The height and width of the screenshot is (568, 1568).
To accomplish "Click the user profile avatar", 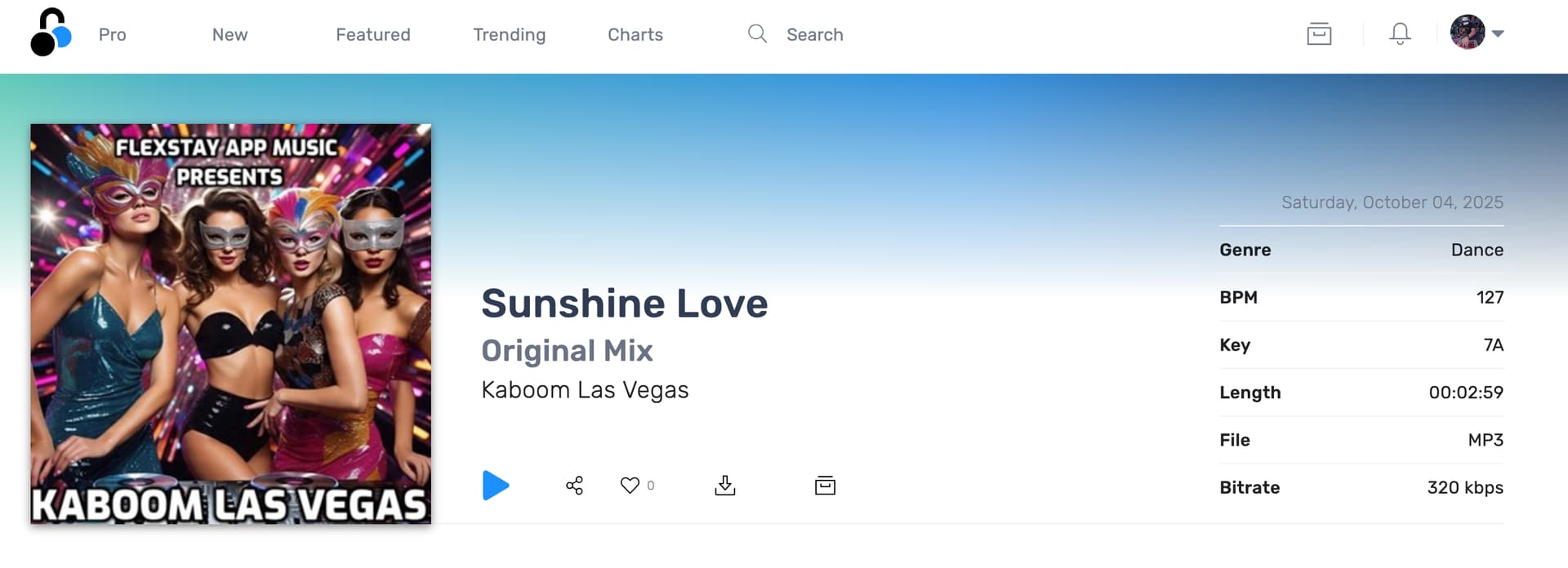I will [x=1467, y=33].
